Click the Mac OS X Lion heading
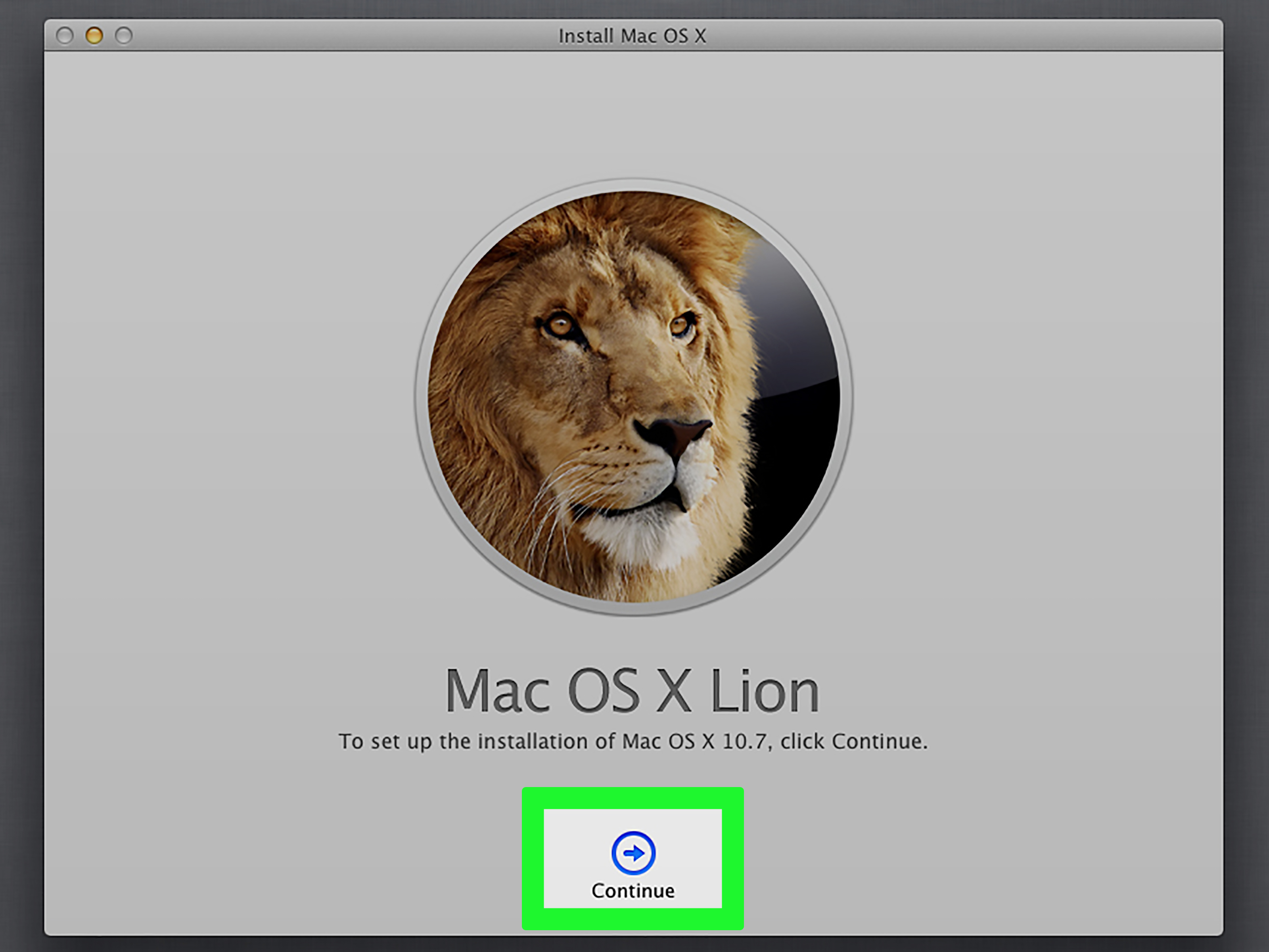Viewport: 1269px width, 952px height. 632,691
